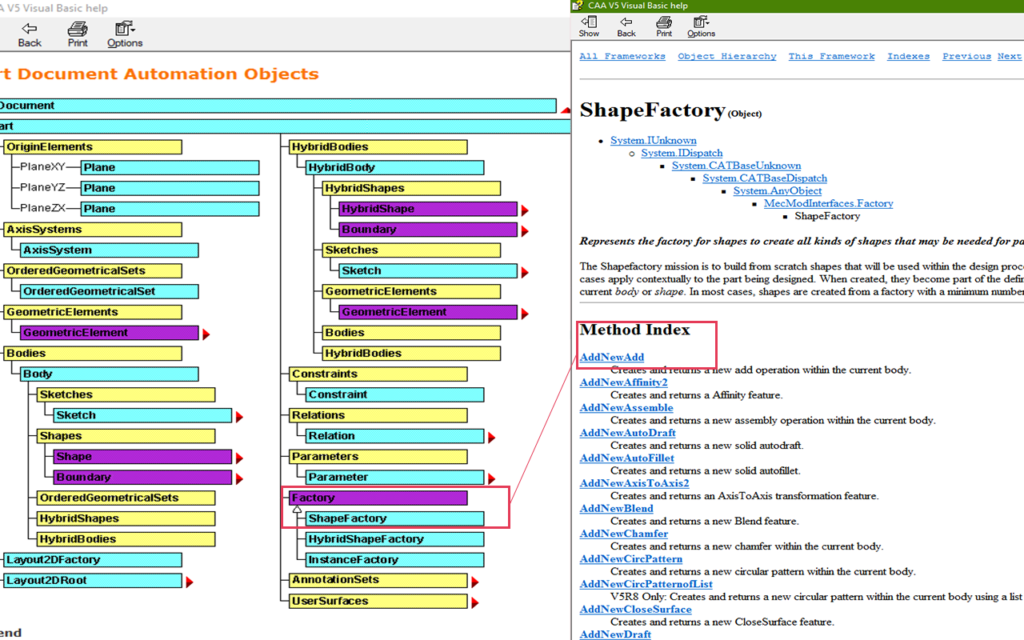Open System.IUnknown link
1024x640 pixels.
click(653, 140)
